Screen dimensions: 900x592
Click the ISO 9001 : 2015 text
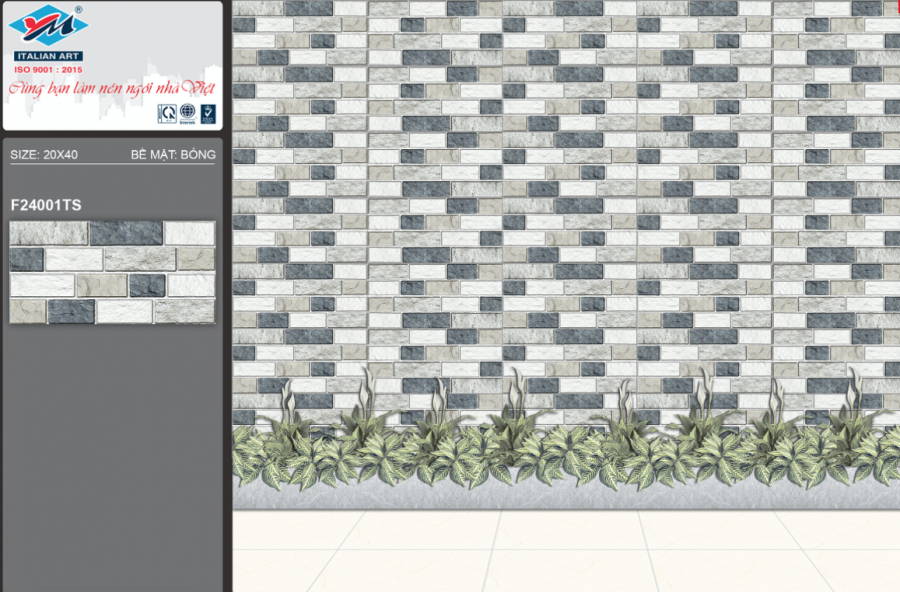[x=48, y=70]
